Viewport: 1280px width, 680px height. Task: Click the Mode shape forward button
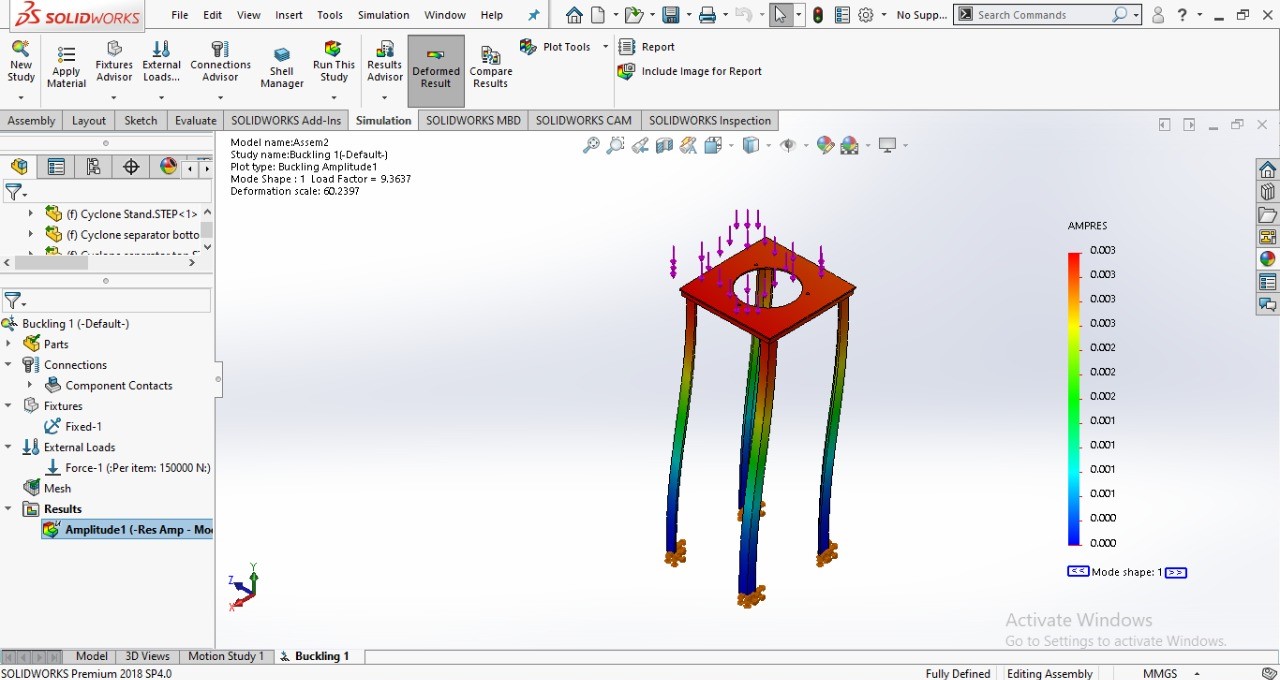click(1176, 571)
